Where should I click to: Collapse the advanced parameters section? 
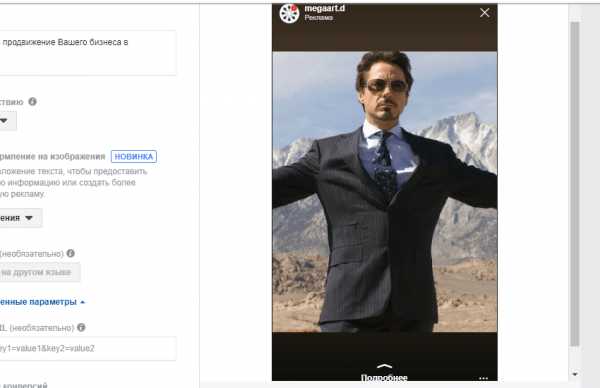42,302
